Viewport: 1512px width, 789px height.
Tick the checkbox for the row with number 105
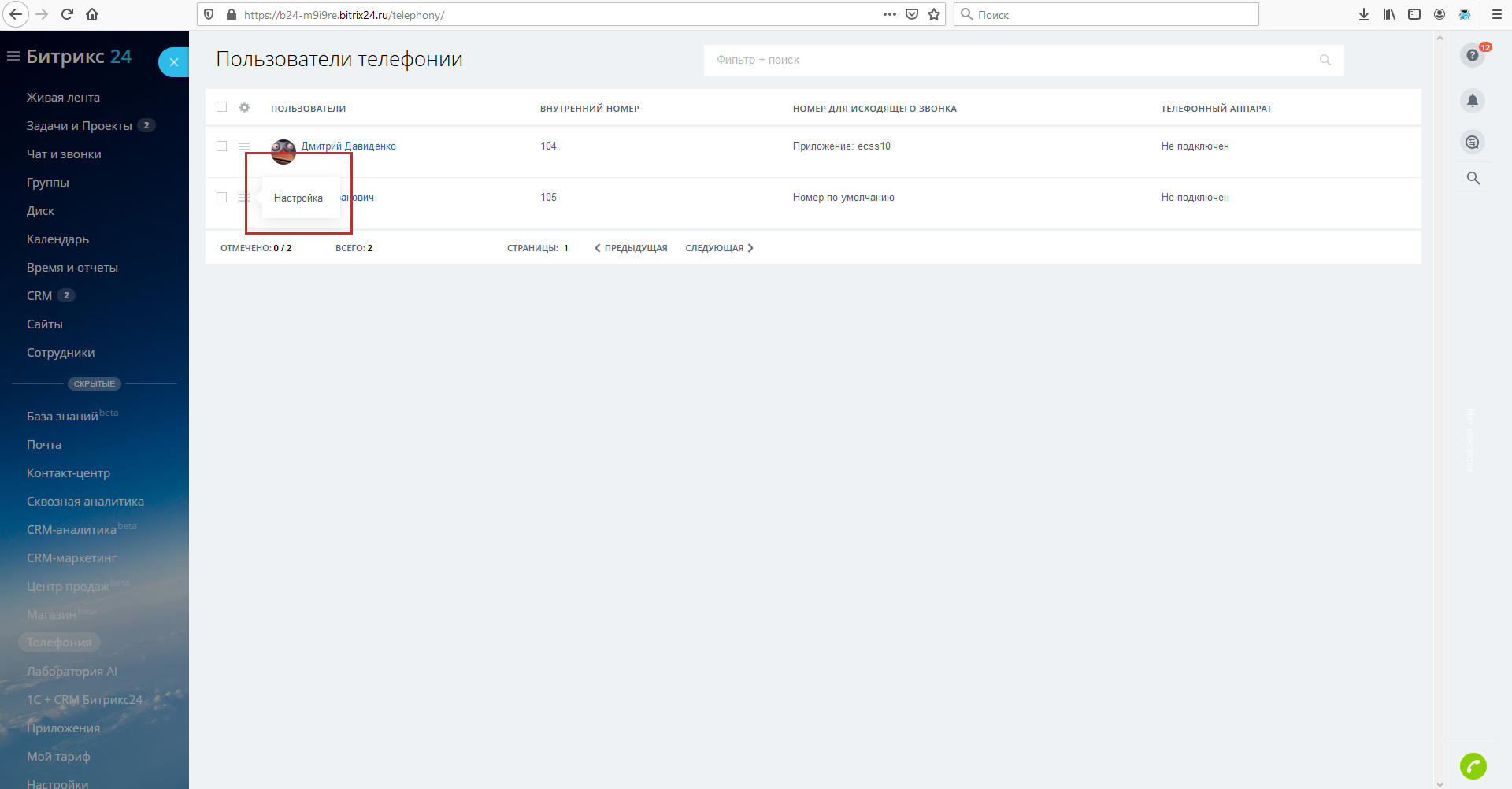[222, 198]
